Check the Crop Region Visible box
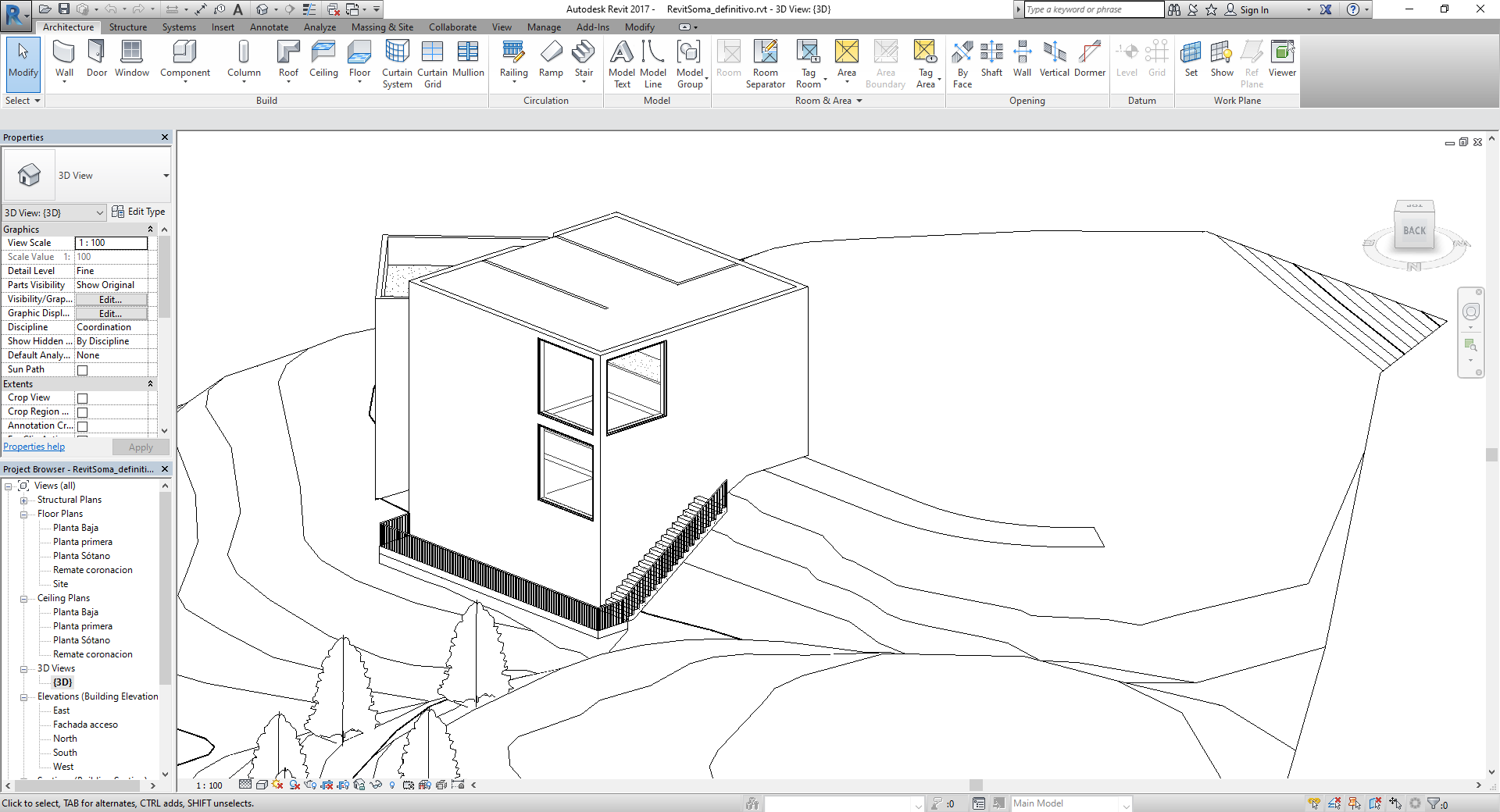 pos(83,412)
